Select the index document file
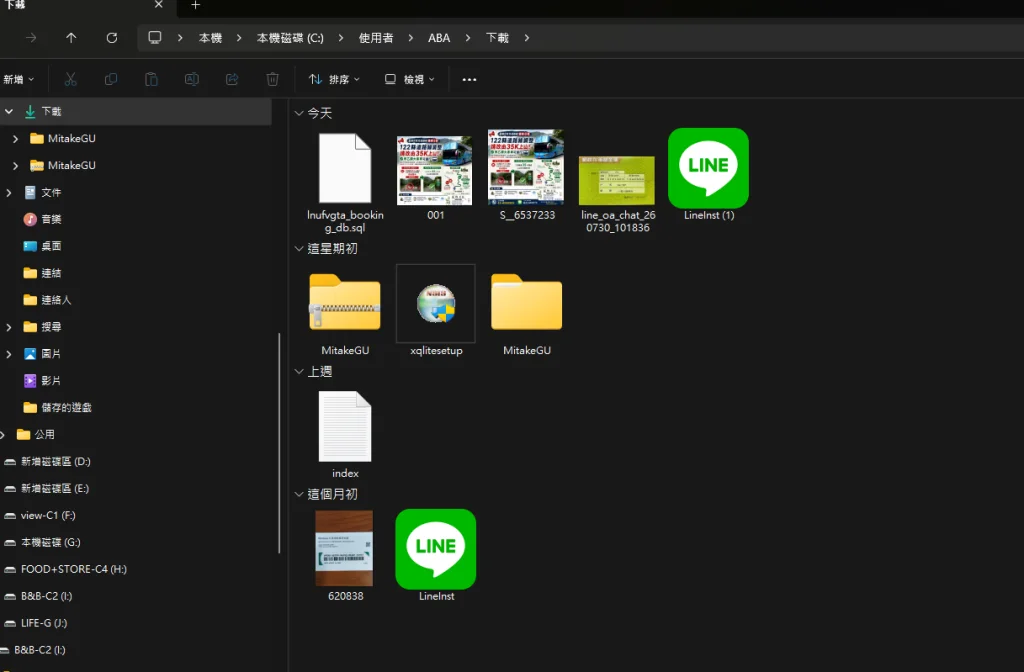 [345, 434]
